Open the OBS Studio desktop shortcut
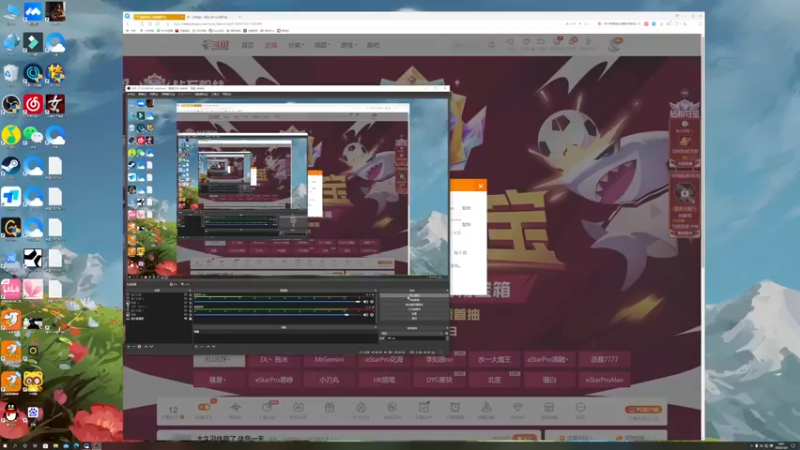This screenshot has height=450, width=800. tap(11, 105)
